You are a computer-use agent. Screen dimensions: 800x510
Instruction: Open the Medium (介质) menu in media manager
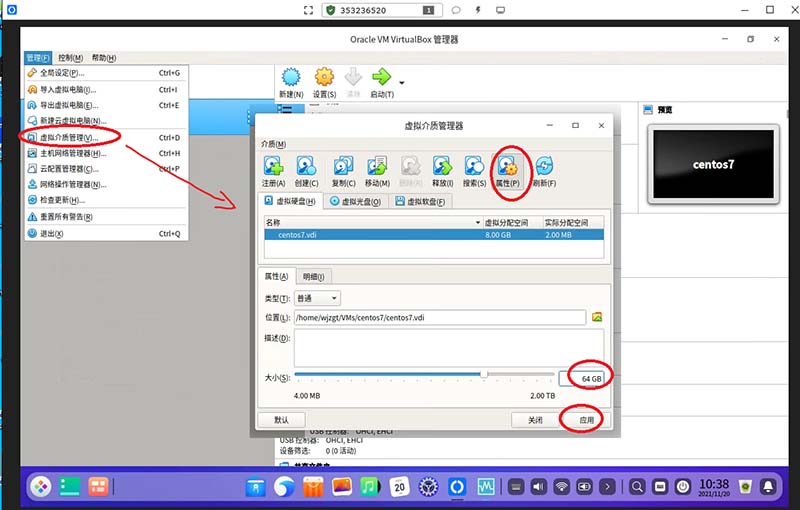pos(273,144)
